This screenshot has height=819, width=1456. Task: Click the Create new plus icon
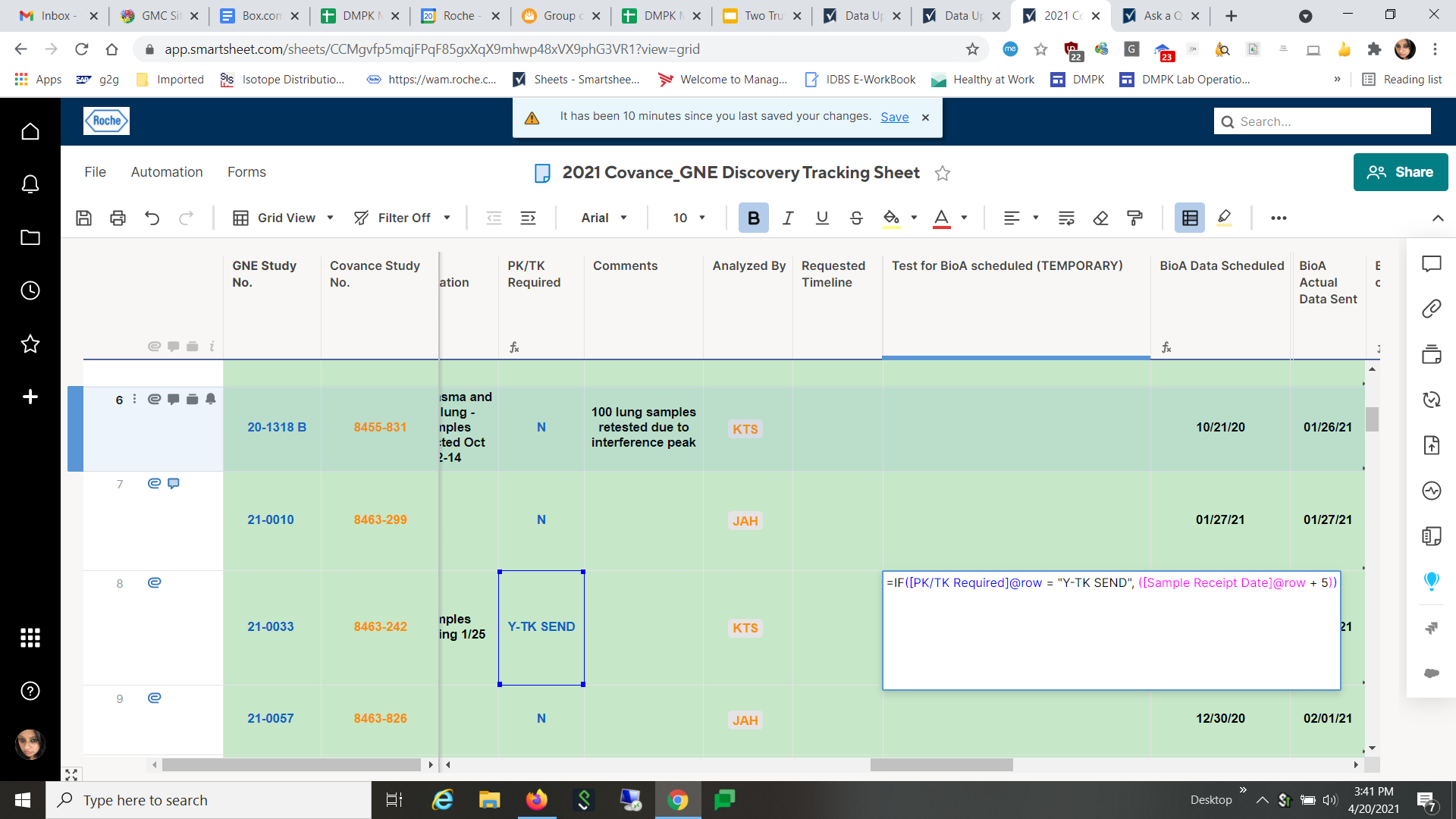pos(30,397)
